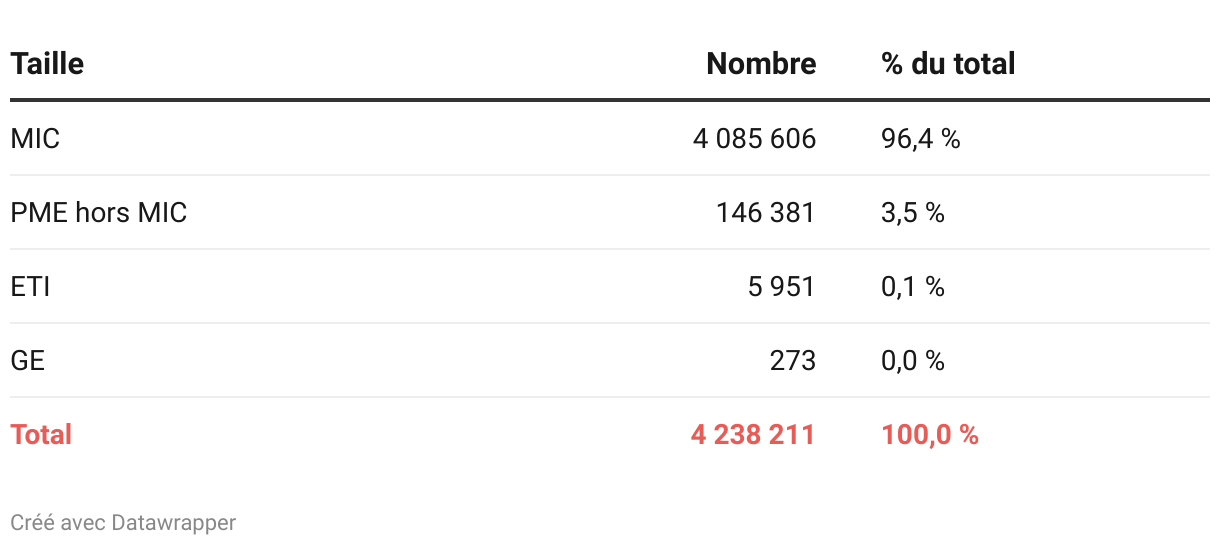Click the % du total column header
This screenshot has height=546, width=1220.
pos(948,64)
